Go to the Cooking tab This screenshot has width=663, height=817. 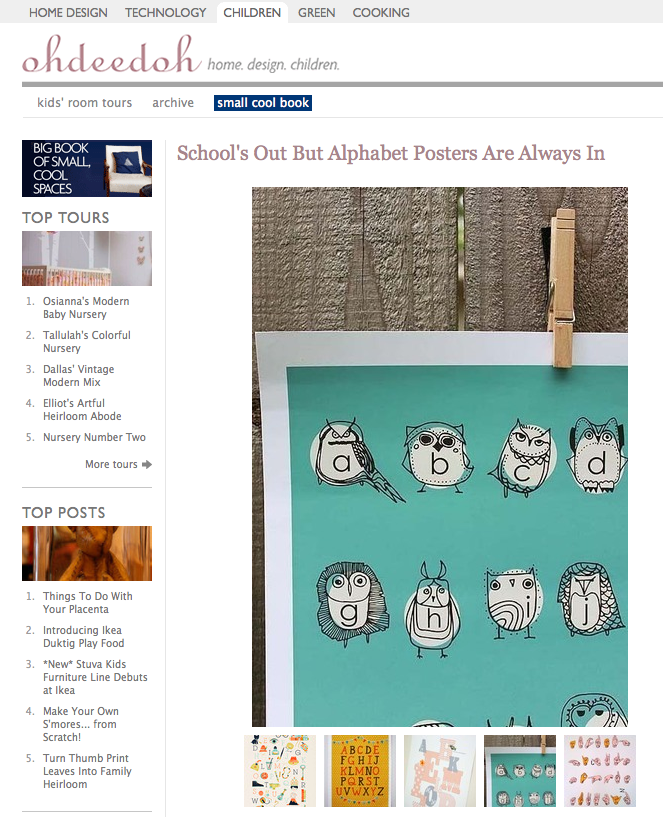click(381, 13)
